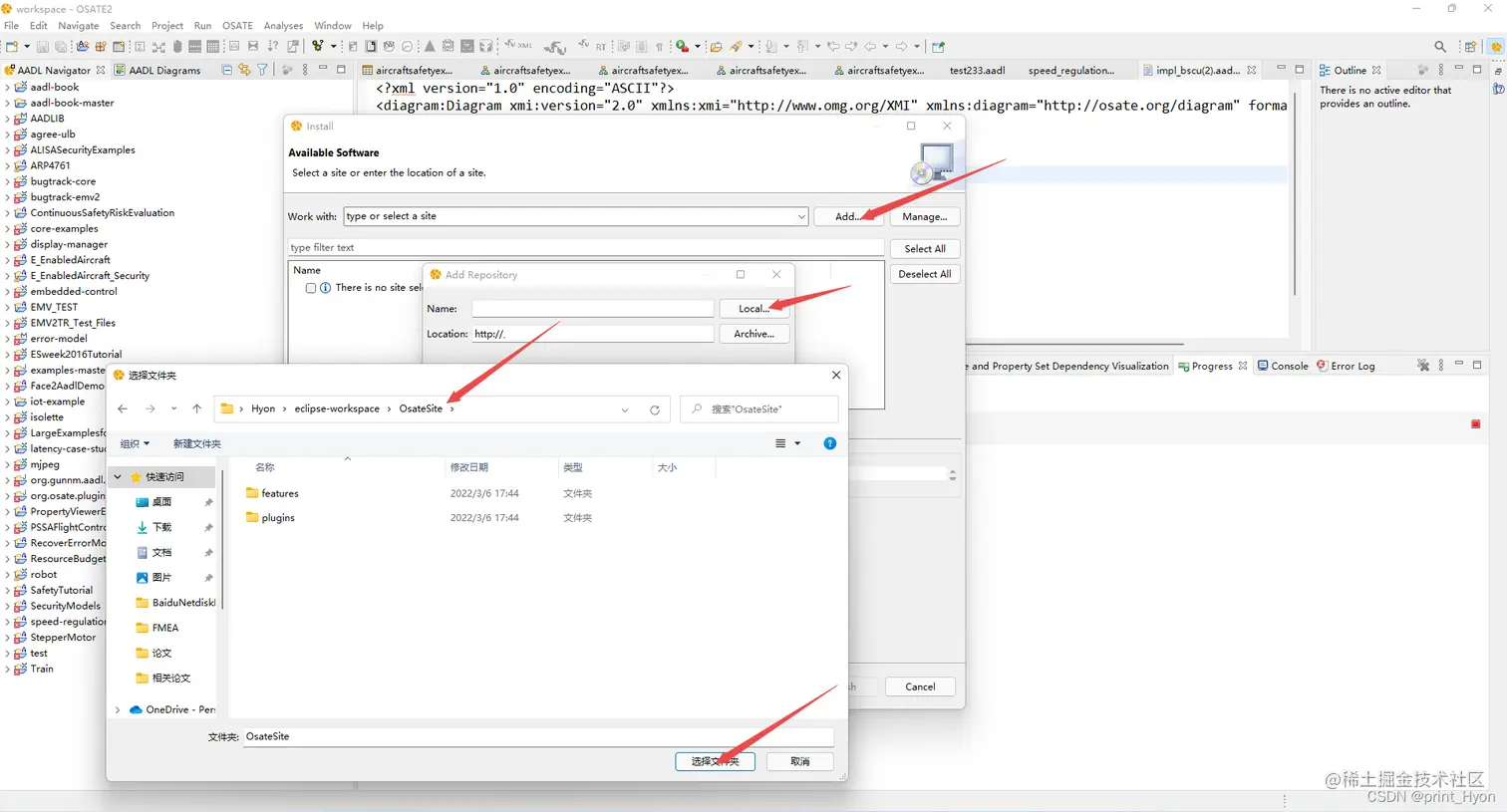
Task: Click the Back arrow in folder picker dialog
Action: point(123,408)
